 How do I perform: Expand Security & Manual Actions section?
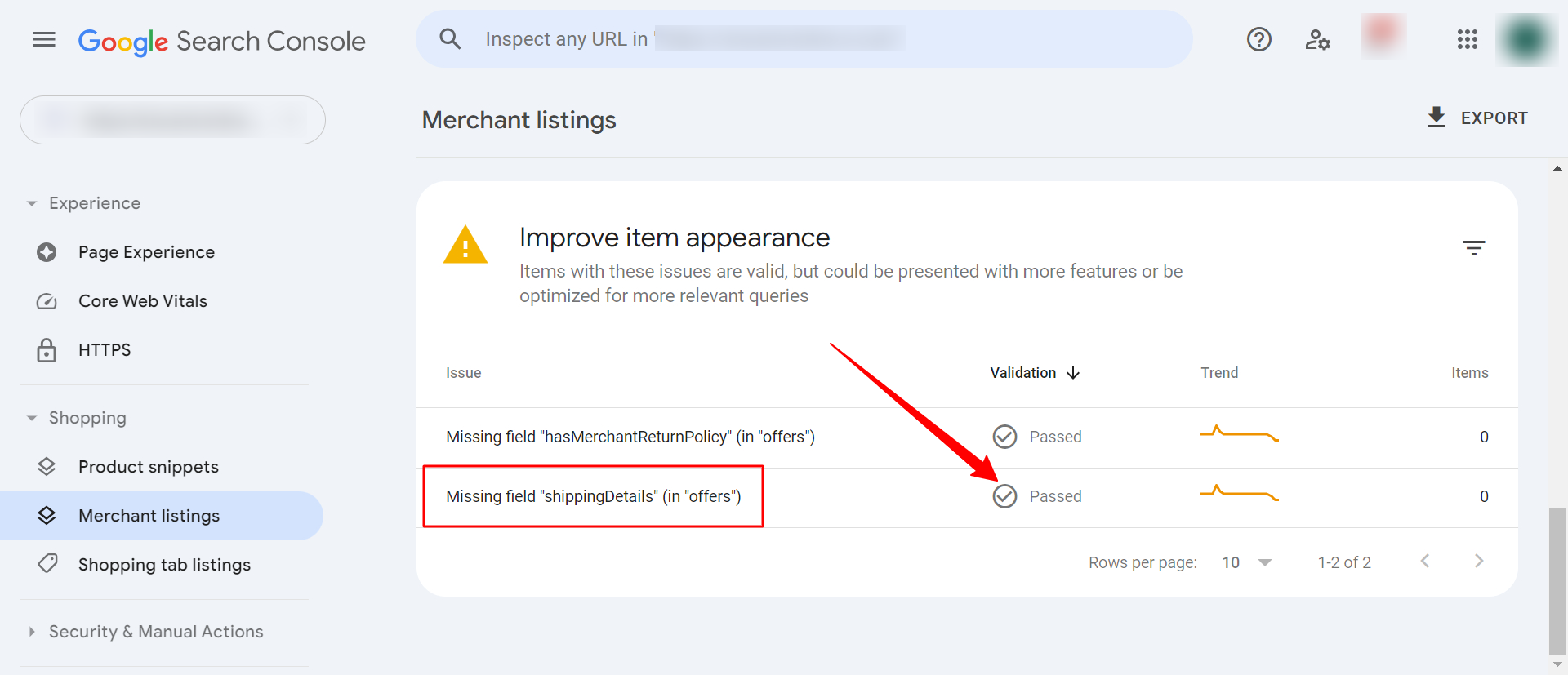click(x=146, y=632)
